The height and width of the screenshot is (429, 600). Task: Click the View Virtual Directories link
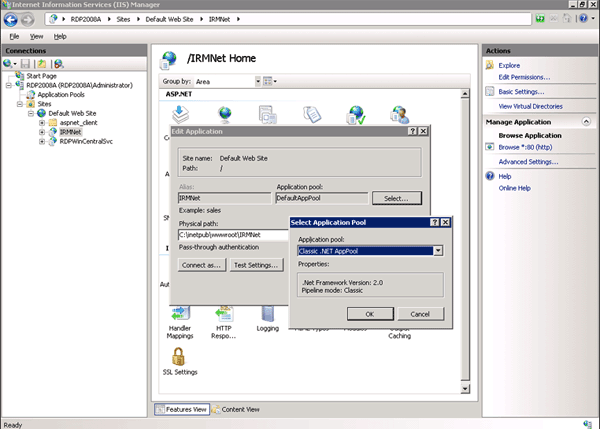(x=530, y=106)
